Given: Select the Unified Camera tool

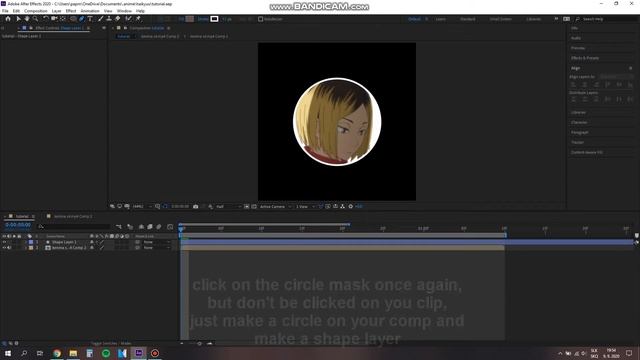Looking at the screenshot, I should click(x=54, y=19).
